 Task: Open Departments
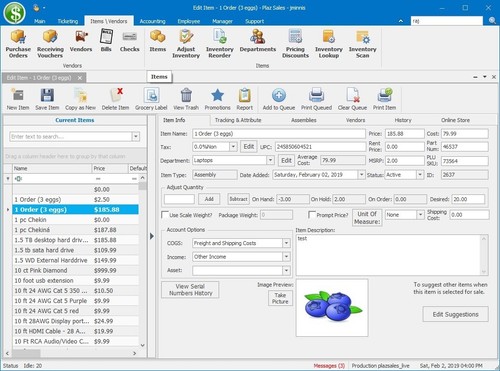(258, 41)
